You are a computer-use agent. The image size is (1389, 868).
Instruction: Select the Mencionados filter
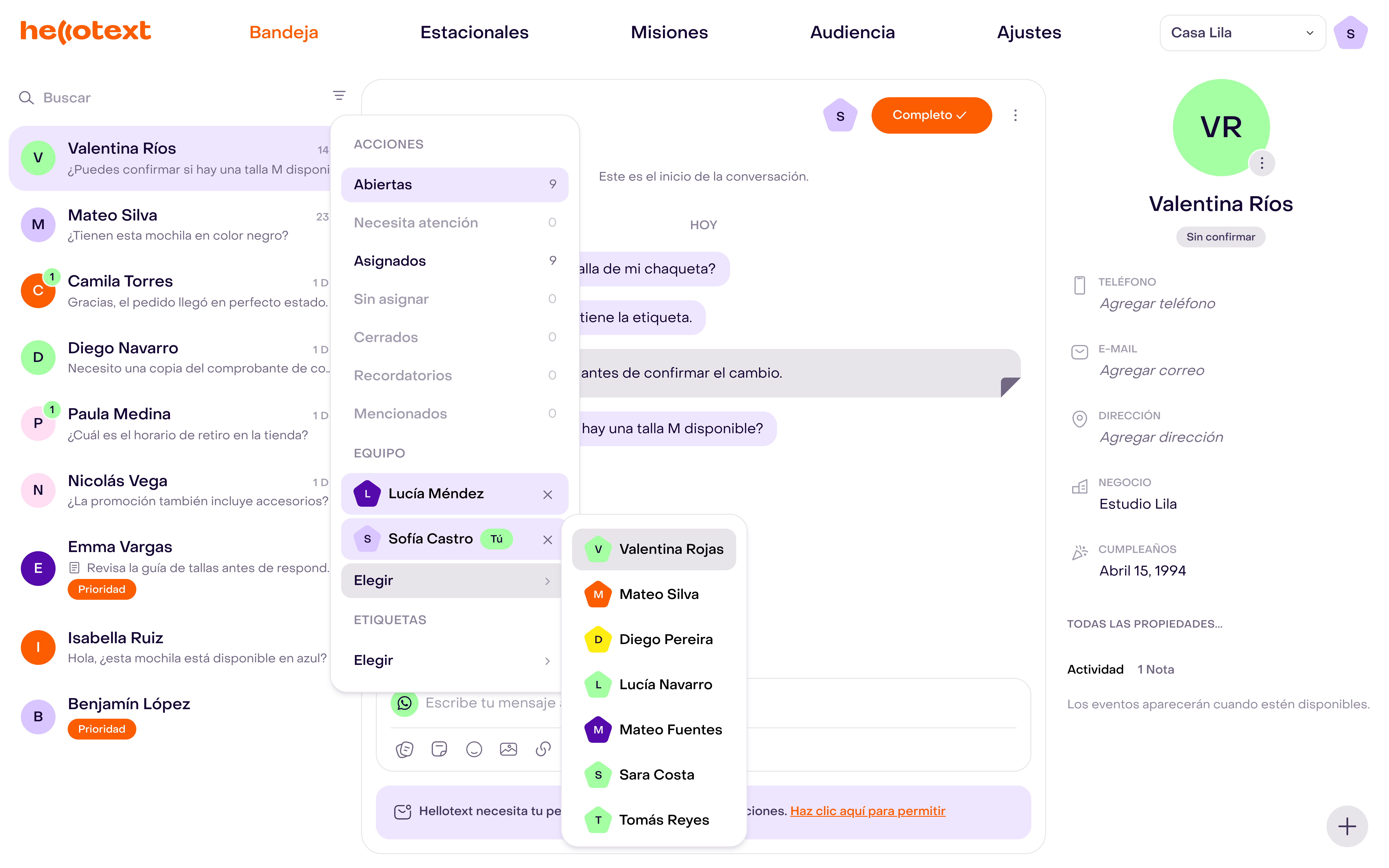(455, 413)
